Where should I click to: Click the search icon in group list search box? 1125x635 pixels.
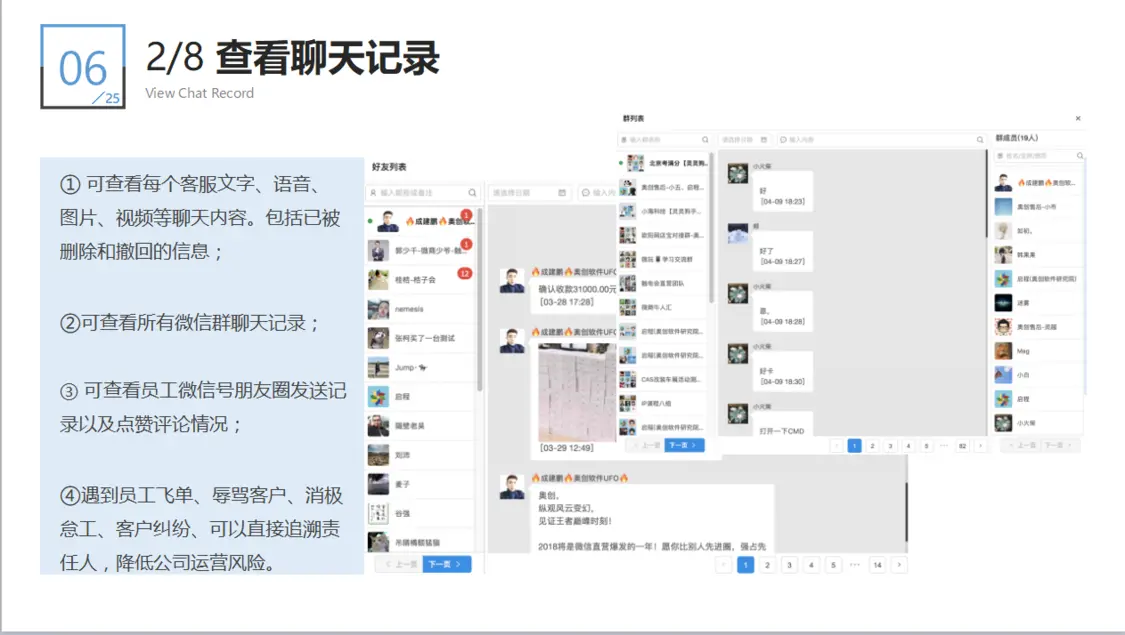click(x=705, y=140)
